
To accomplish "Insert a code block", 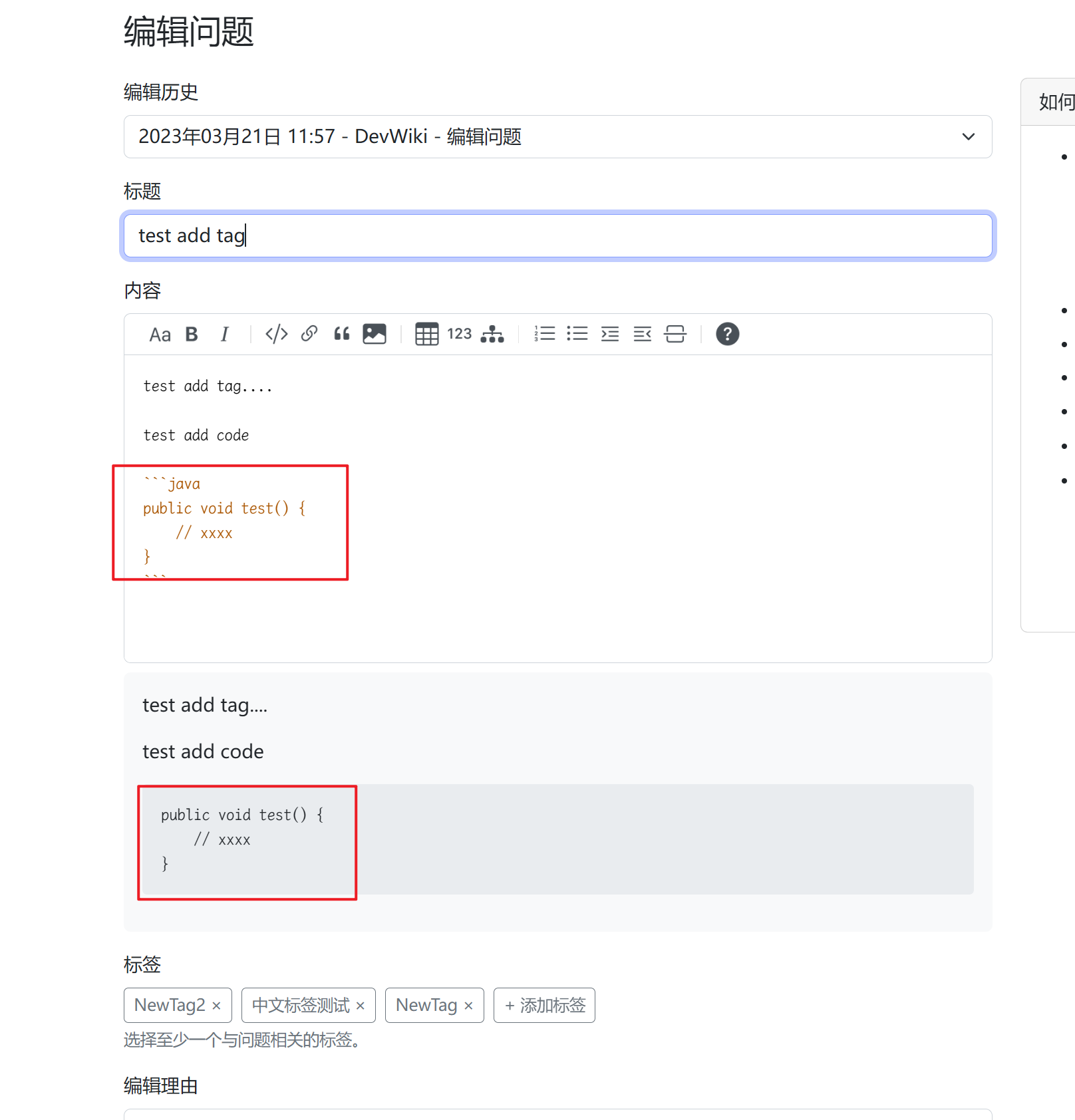I will pyautogui.click(x=275, y=334).
